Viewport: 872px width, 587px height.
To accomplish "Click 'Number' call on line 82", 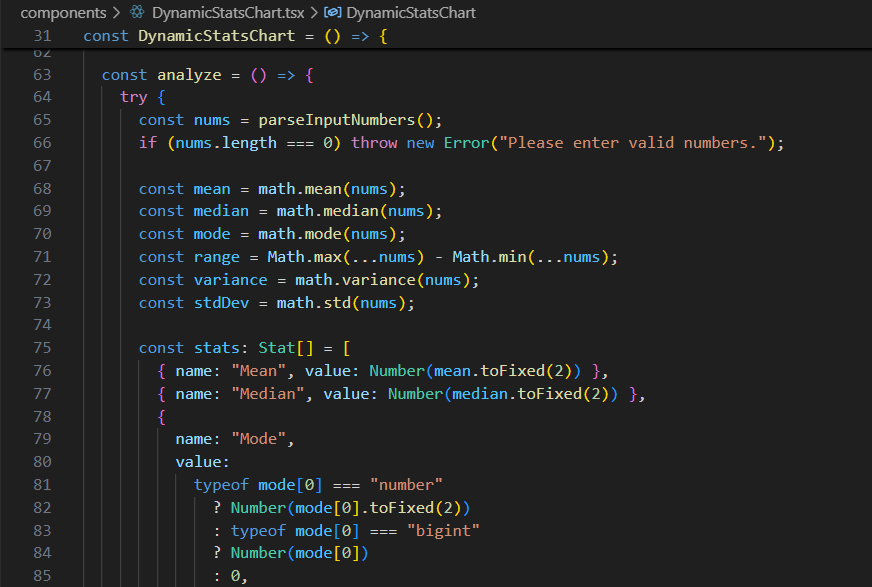I will (258, 508).
